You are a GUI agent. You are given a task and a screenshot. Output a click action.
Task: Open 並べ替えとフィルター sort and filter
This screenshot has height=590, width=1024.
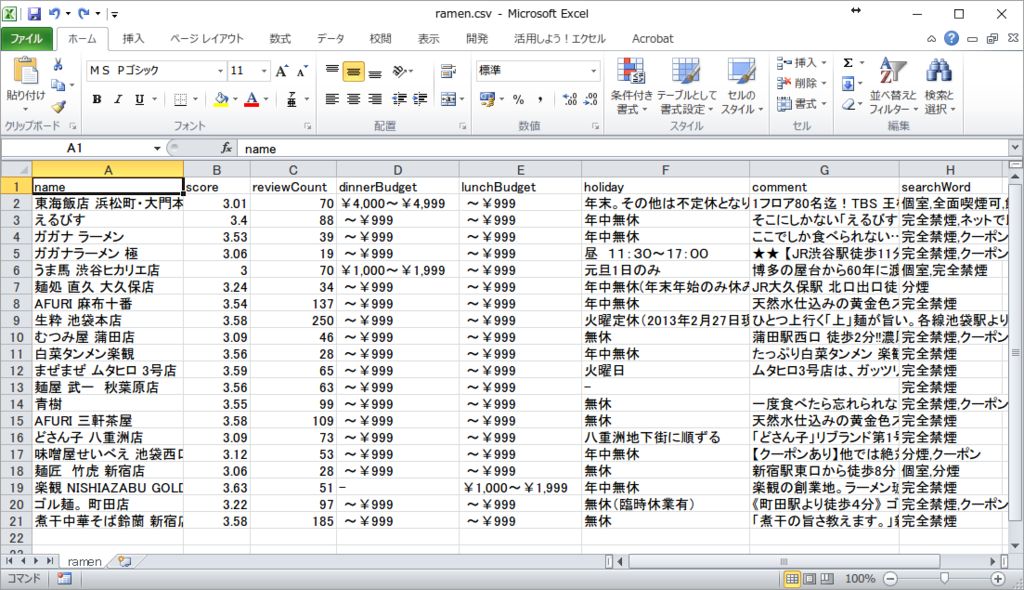point(893,86)
